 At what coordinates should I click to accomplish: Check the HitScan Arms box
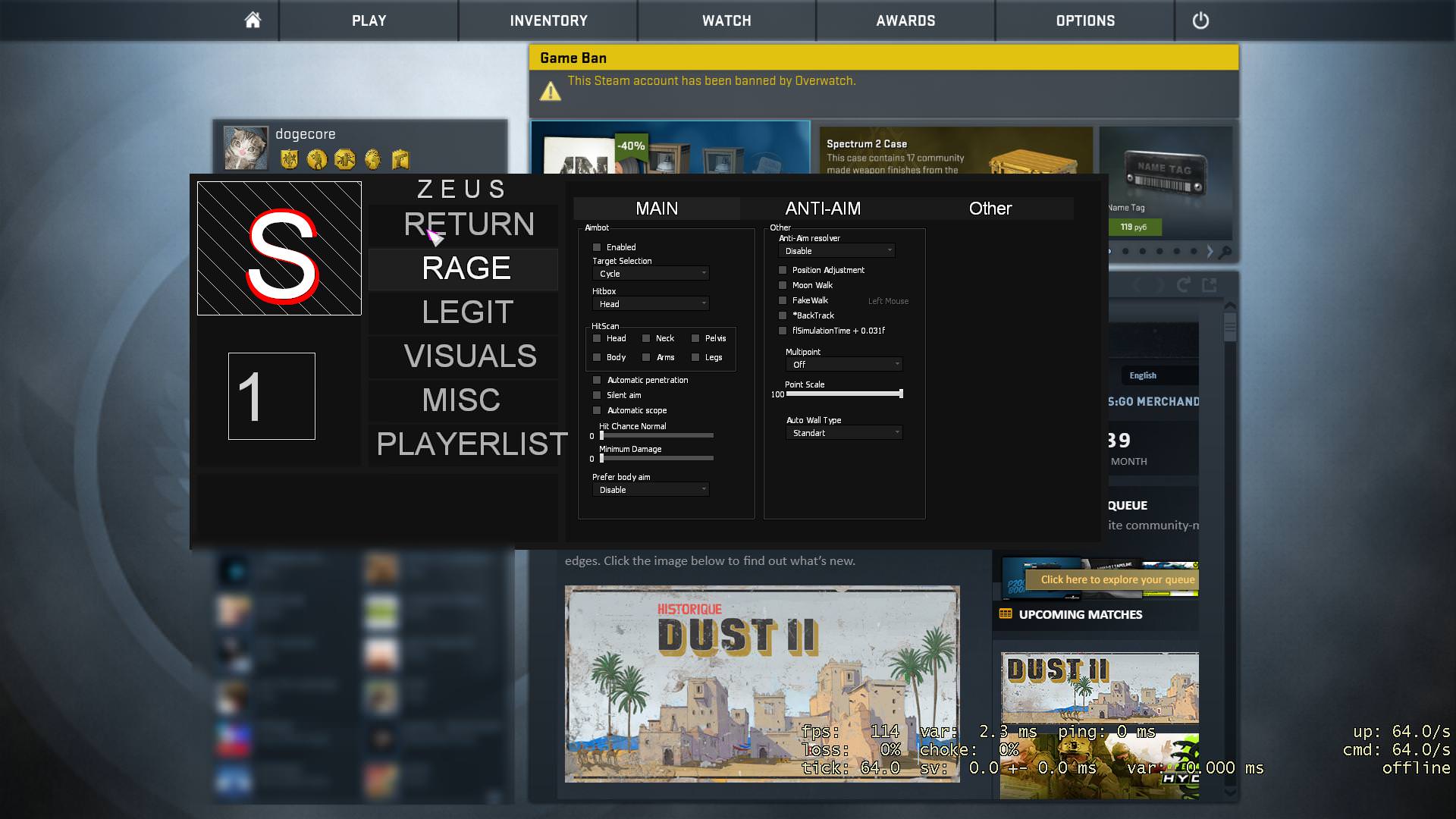pyautogui.click(x=646, y=357)
